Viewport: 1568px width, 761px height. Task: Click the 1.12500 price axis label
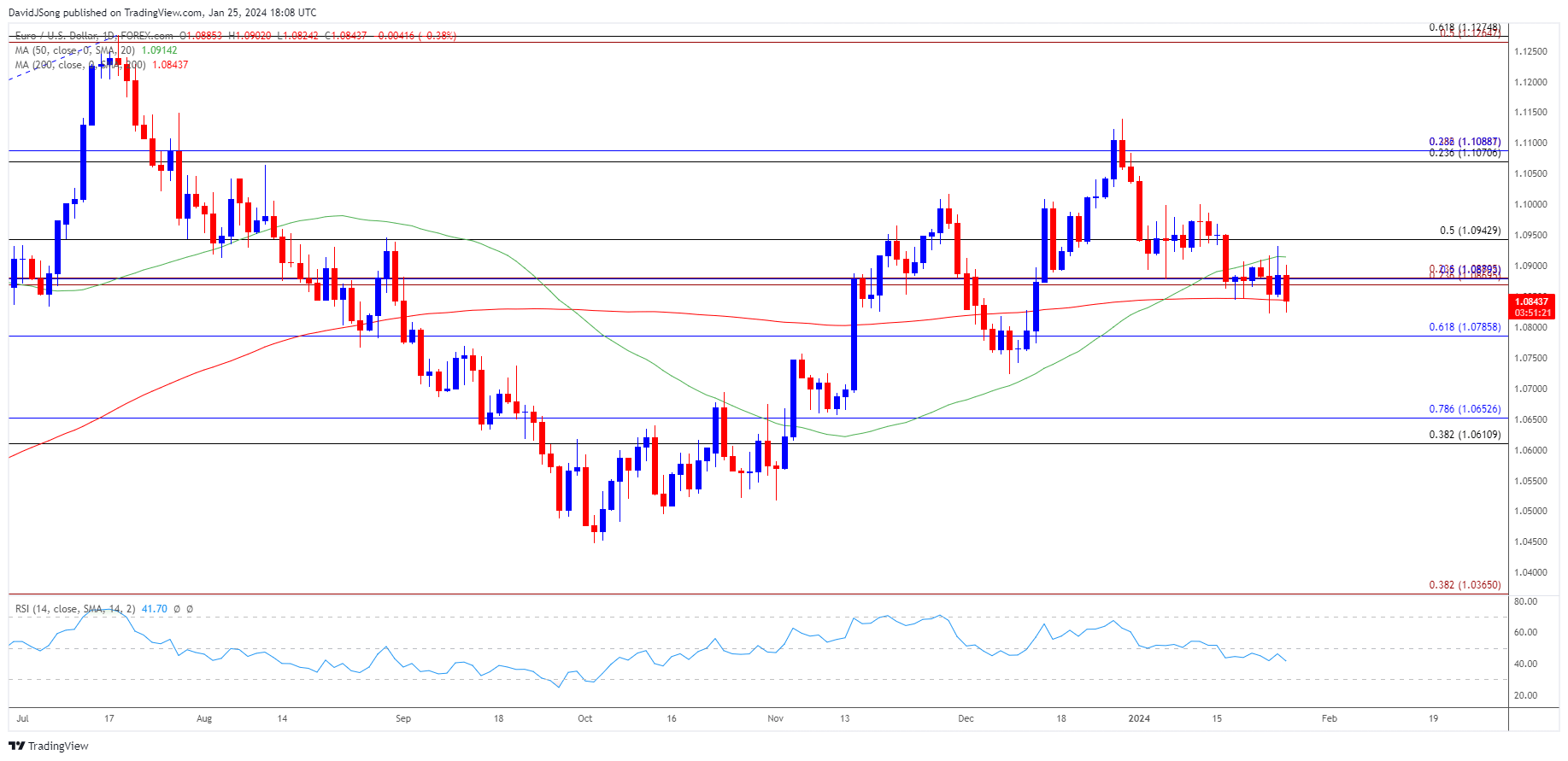tap(1530, 52)
